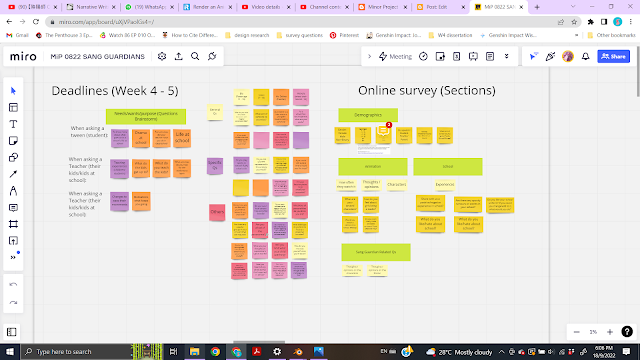The image size is (640, 360).
Task: Select the purple Specific Qs sticky note
Action: (x=215, y=166)
